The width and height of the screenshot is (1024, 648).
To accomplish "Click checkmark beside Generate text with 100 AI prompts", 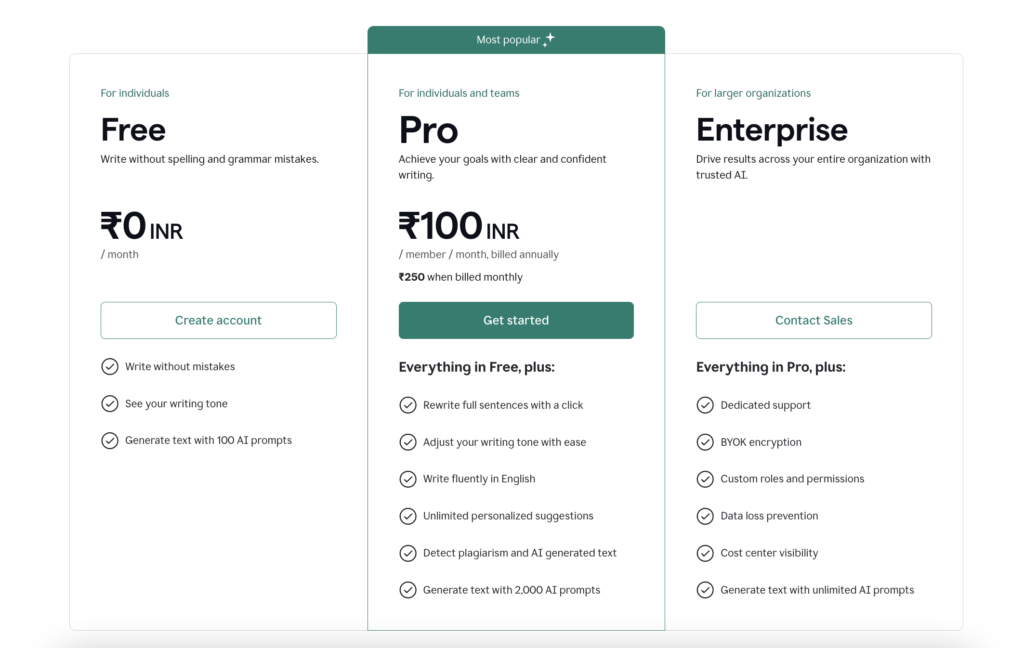I will [x=110, y=440].
